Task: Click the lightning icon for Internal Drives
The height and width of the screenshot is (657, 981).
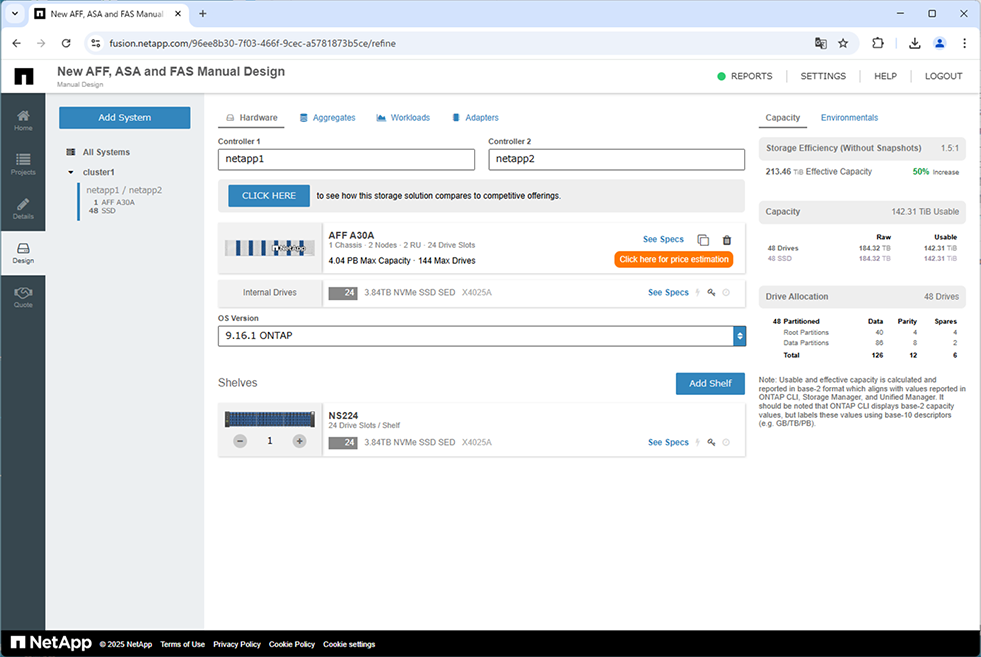Action: 698,292
